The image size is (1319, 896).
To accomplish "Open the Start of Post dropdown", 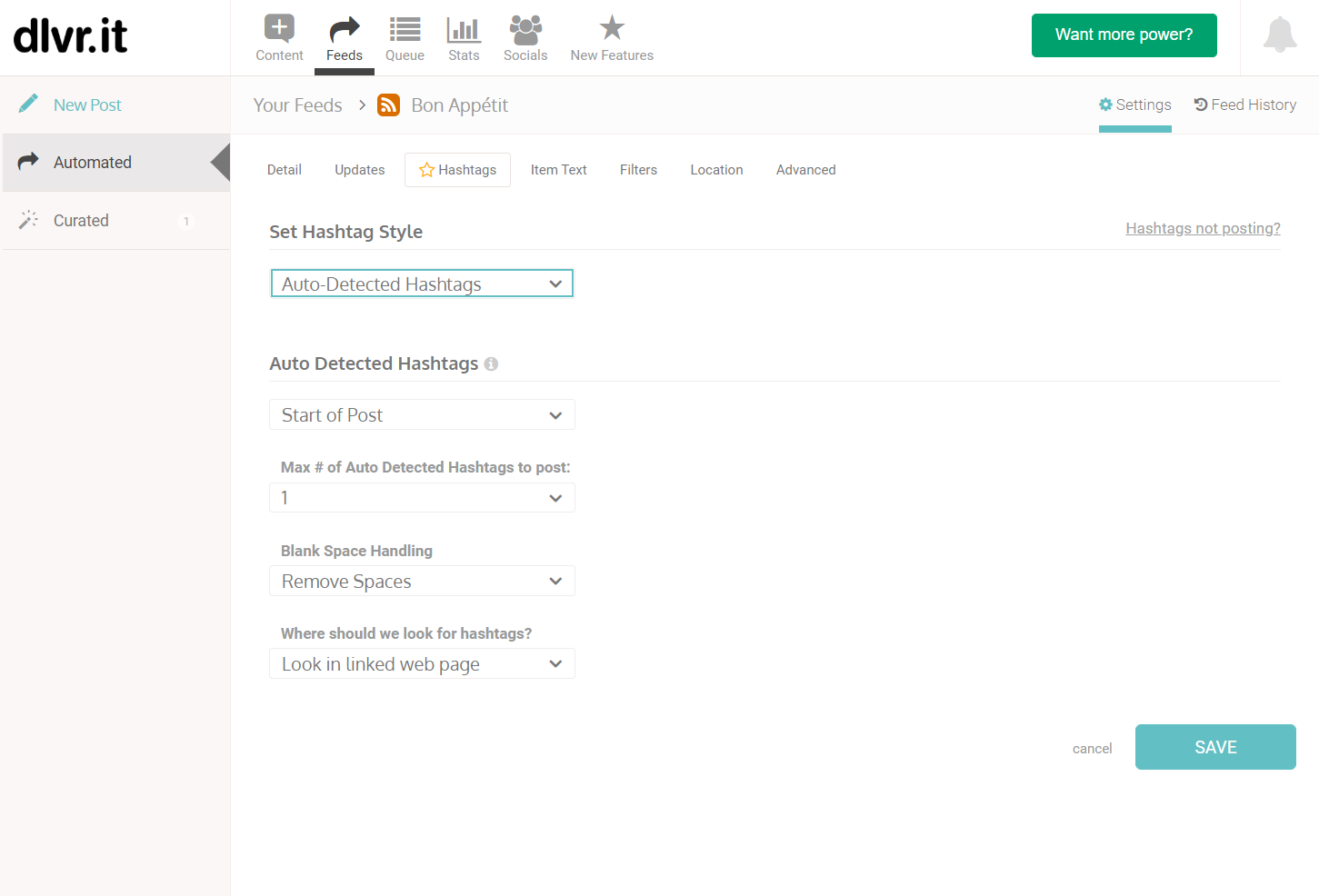I will point(422,414).
